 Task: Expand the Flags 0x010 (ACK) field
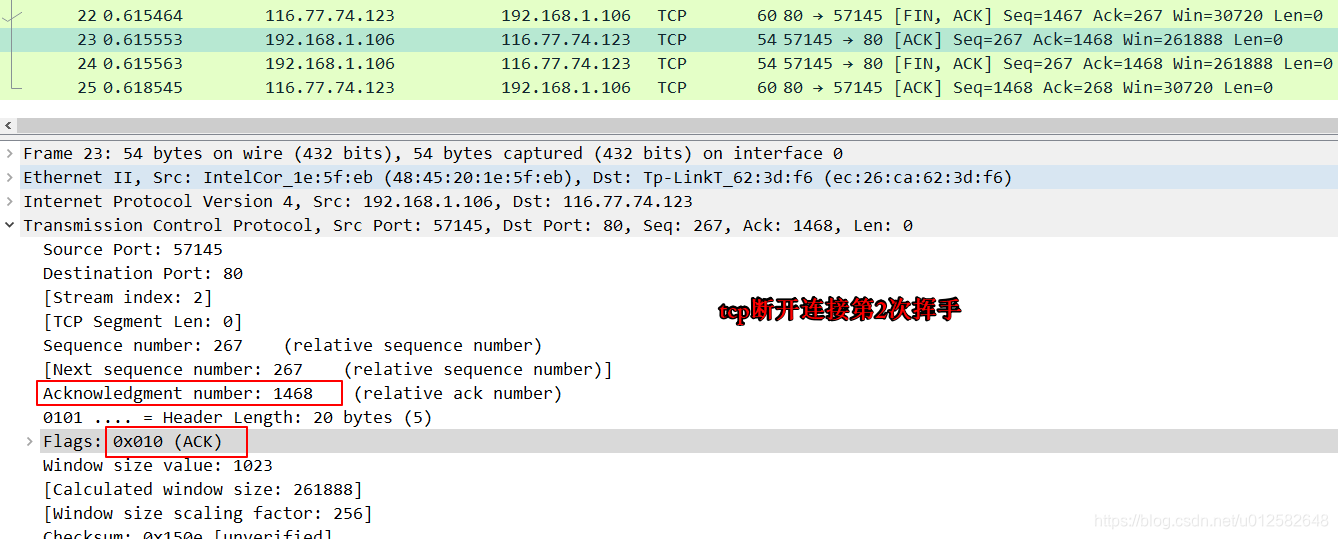click(30, 441)
